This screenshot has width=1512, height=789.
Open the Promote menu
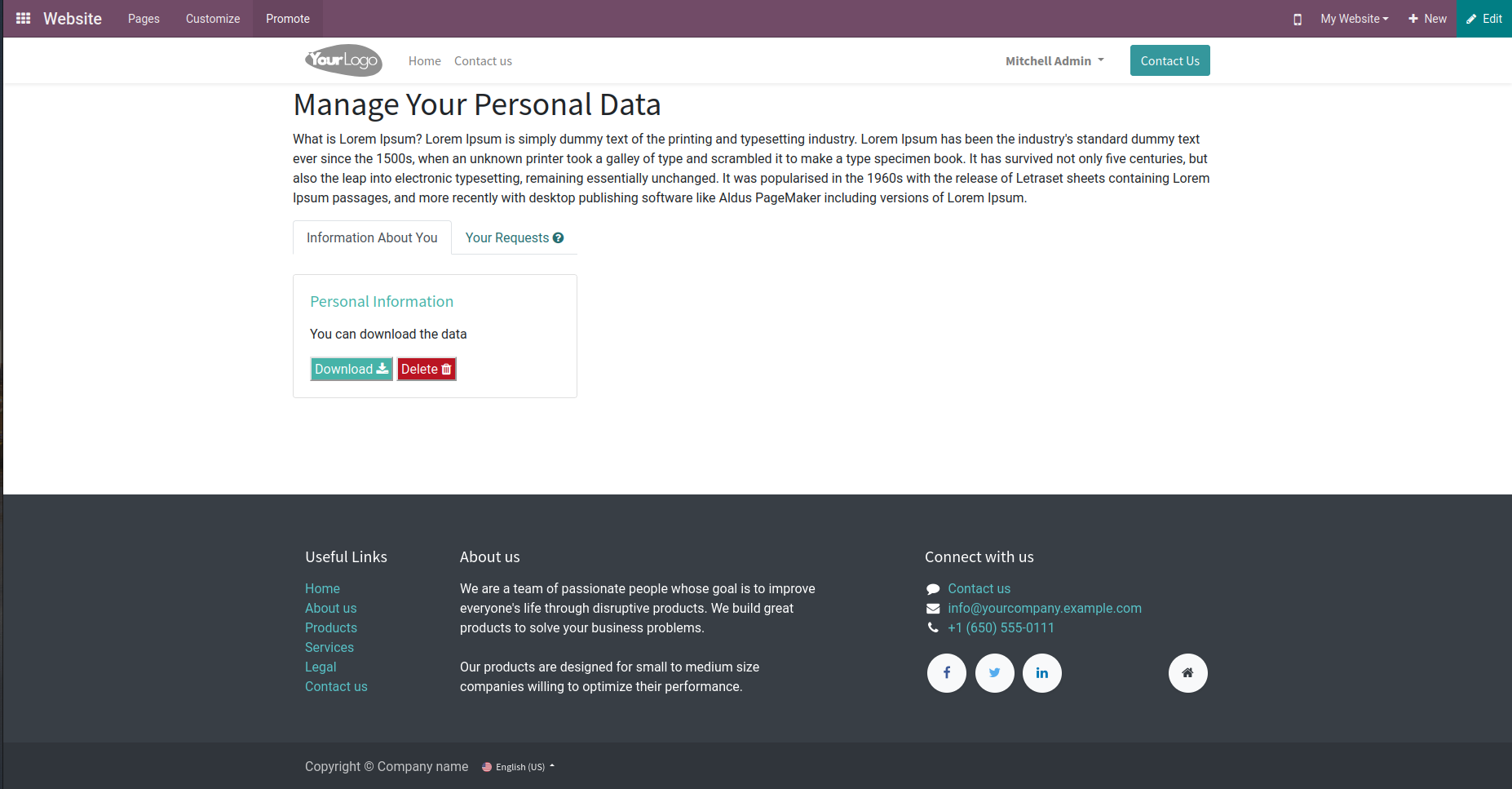click(x=288, y=19)
